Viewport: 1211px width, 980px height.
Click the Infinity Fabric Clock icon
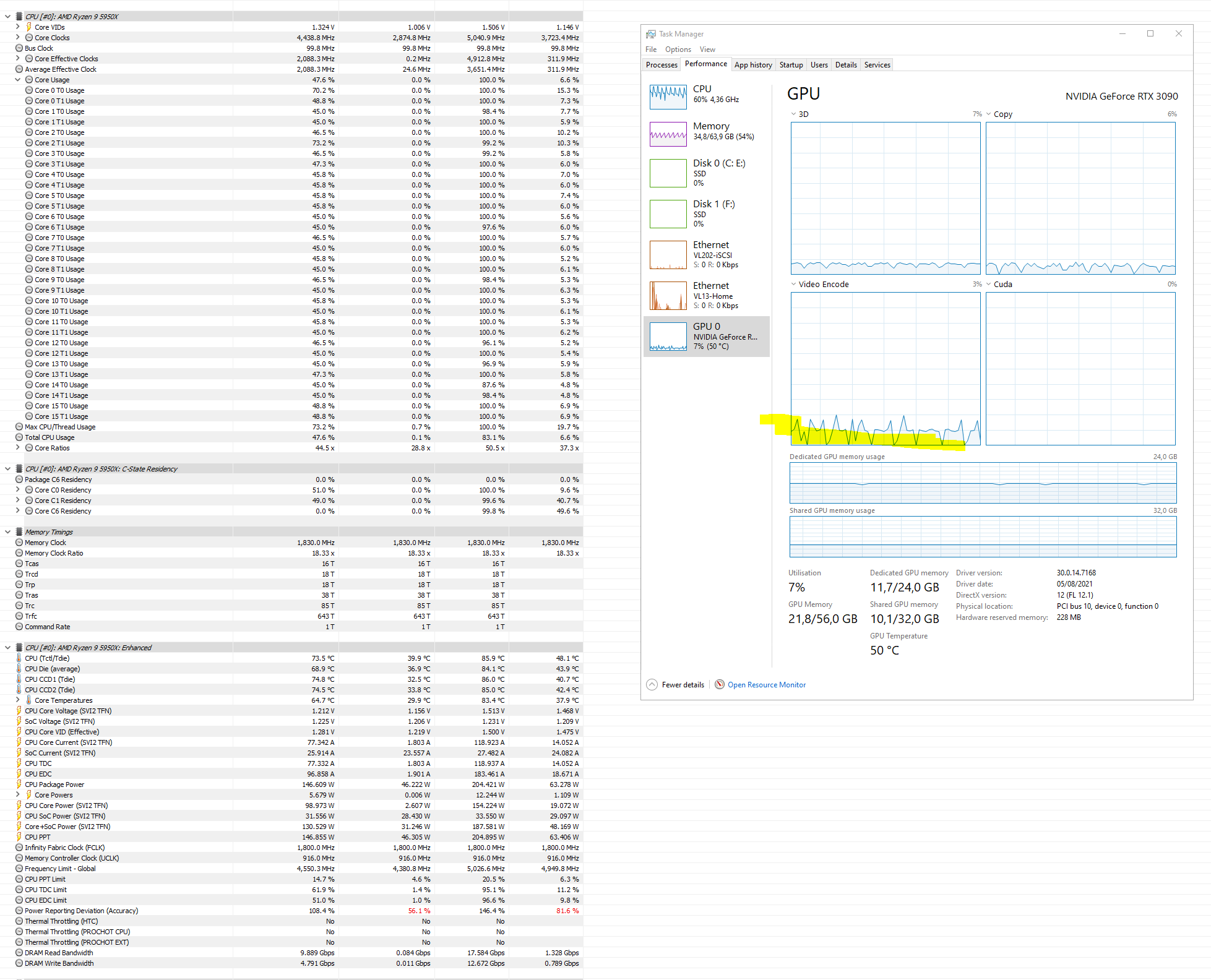click(19, 848)
